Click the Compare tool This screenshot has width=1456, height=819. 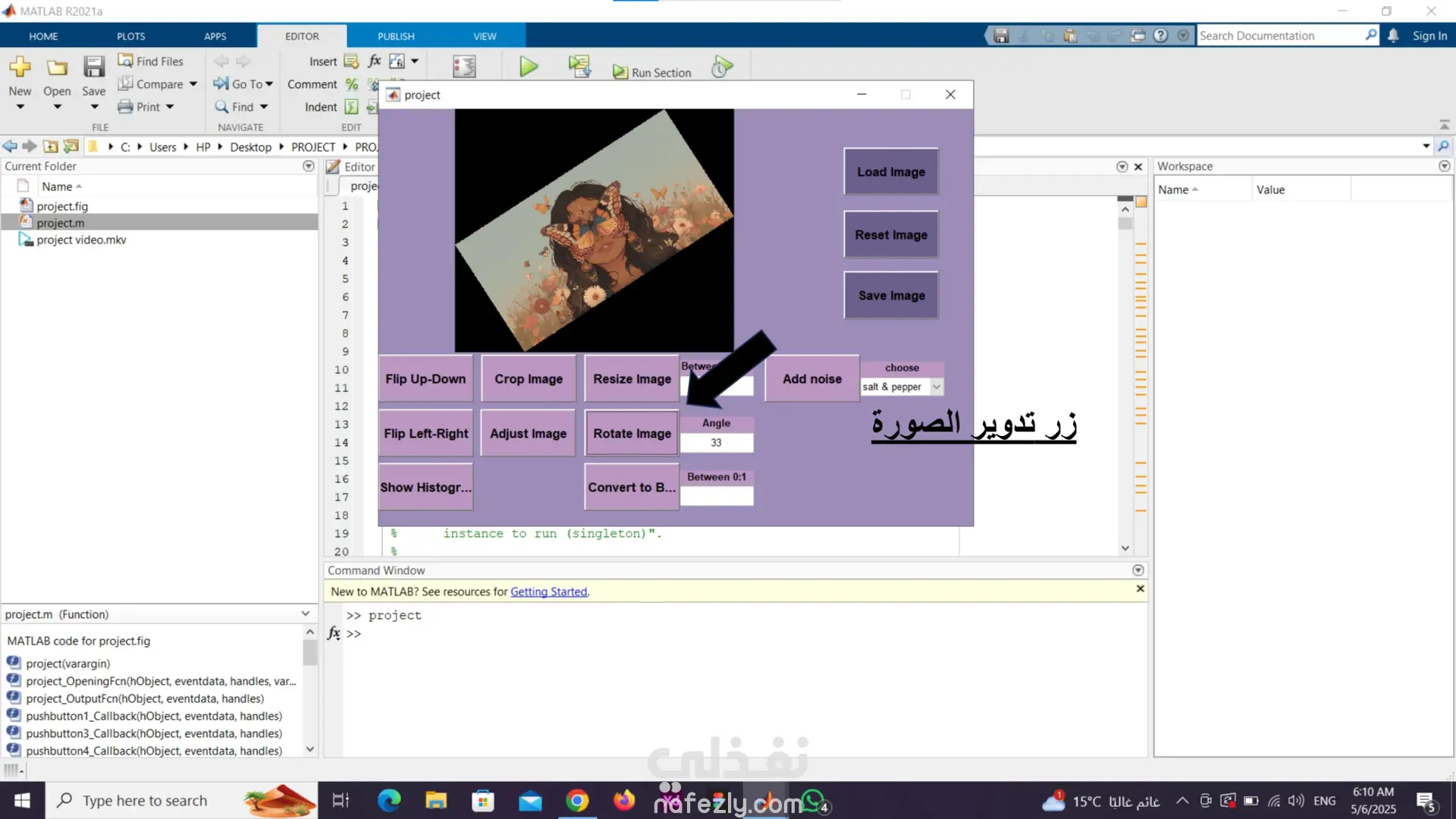coord(151,84)
